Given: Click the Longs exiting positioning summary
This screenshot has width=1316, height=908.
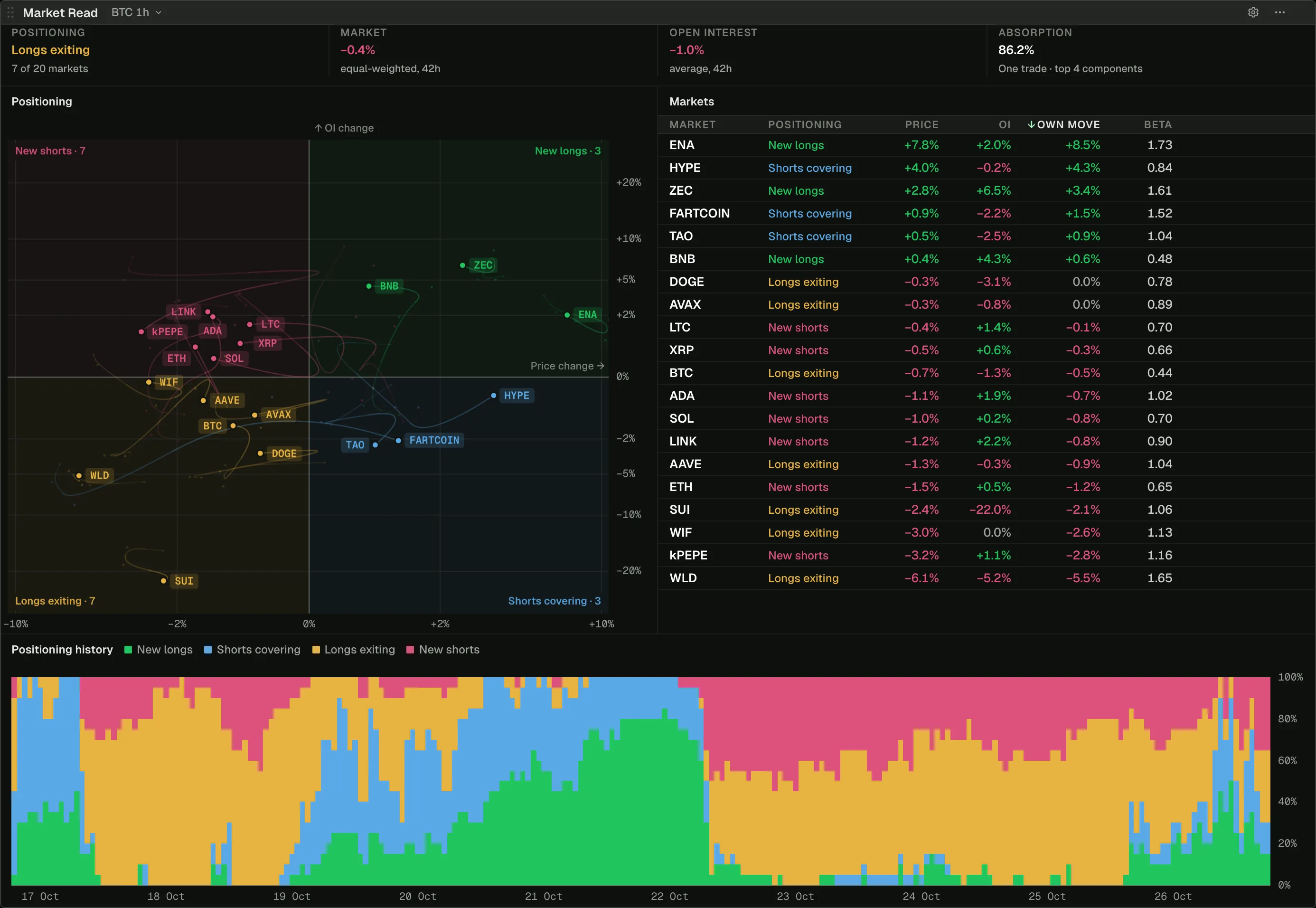Looking at the screenshot, I should pos(51,50).
